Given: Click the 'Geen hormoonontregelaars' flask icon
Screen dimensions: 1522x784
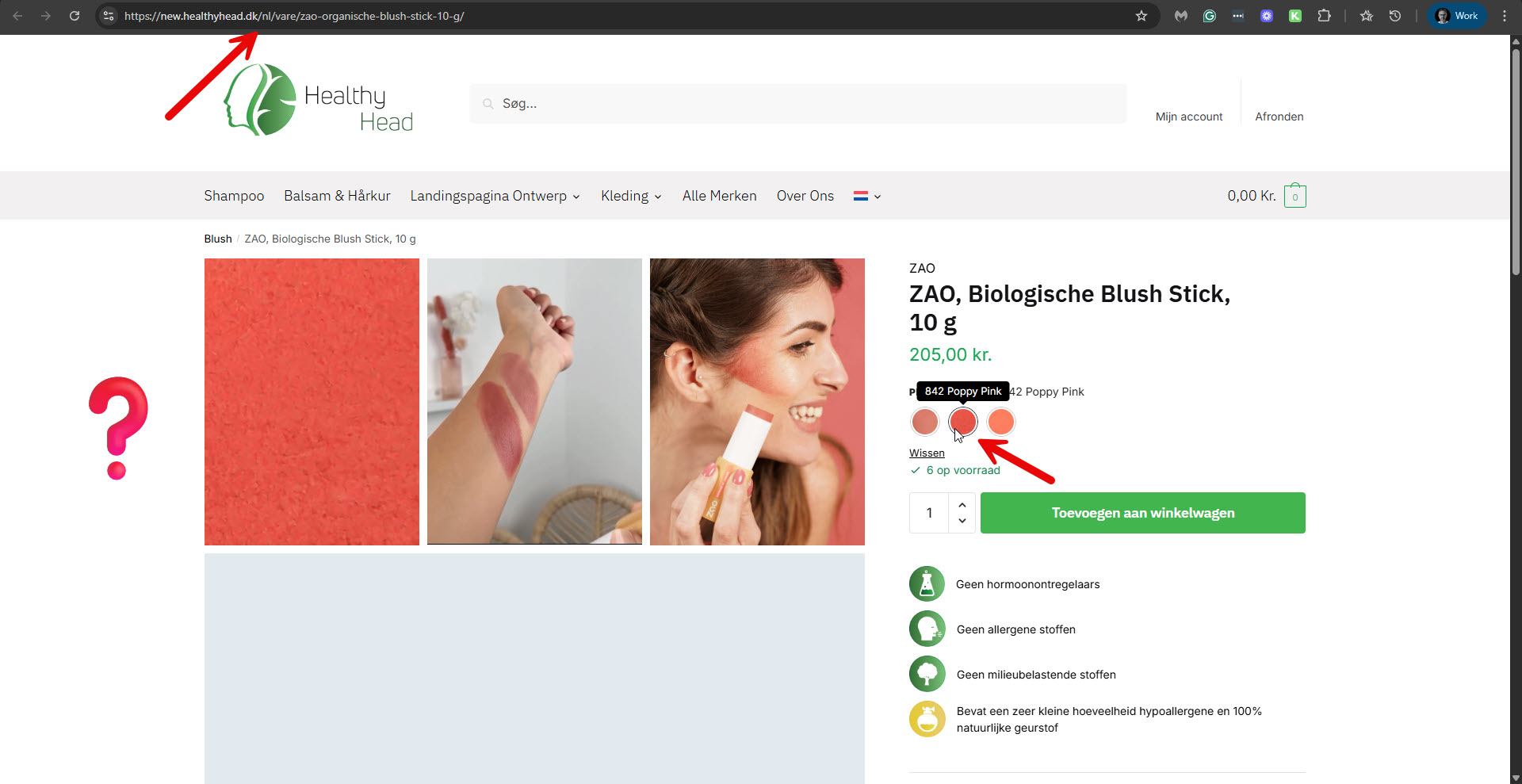Looking at the screenshot, I should 927,584.
